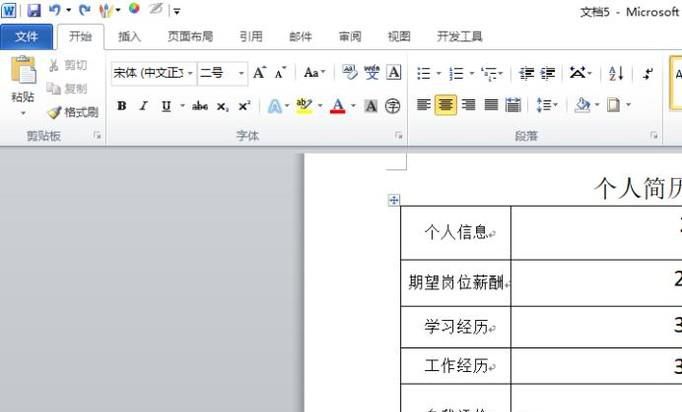
Task: Click 剪切 (Cut)
Action: (x=68, y=66)
